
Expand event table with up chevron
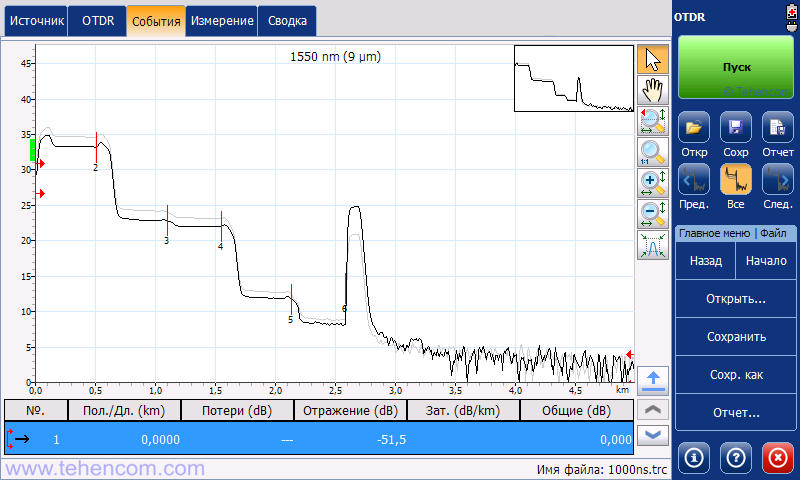(x=653, y=410)
